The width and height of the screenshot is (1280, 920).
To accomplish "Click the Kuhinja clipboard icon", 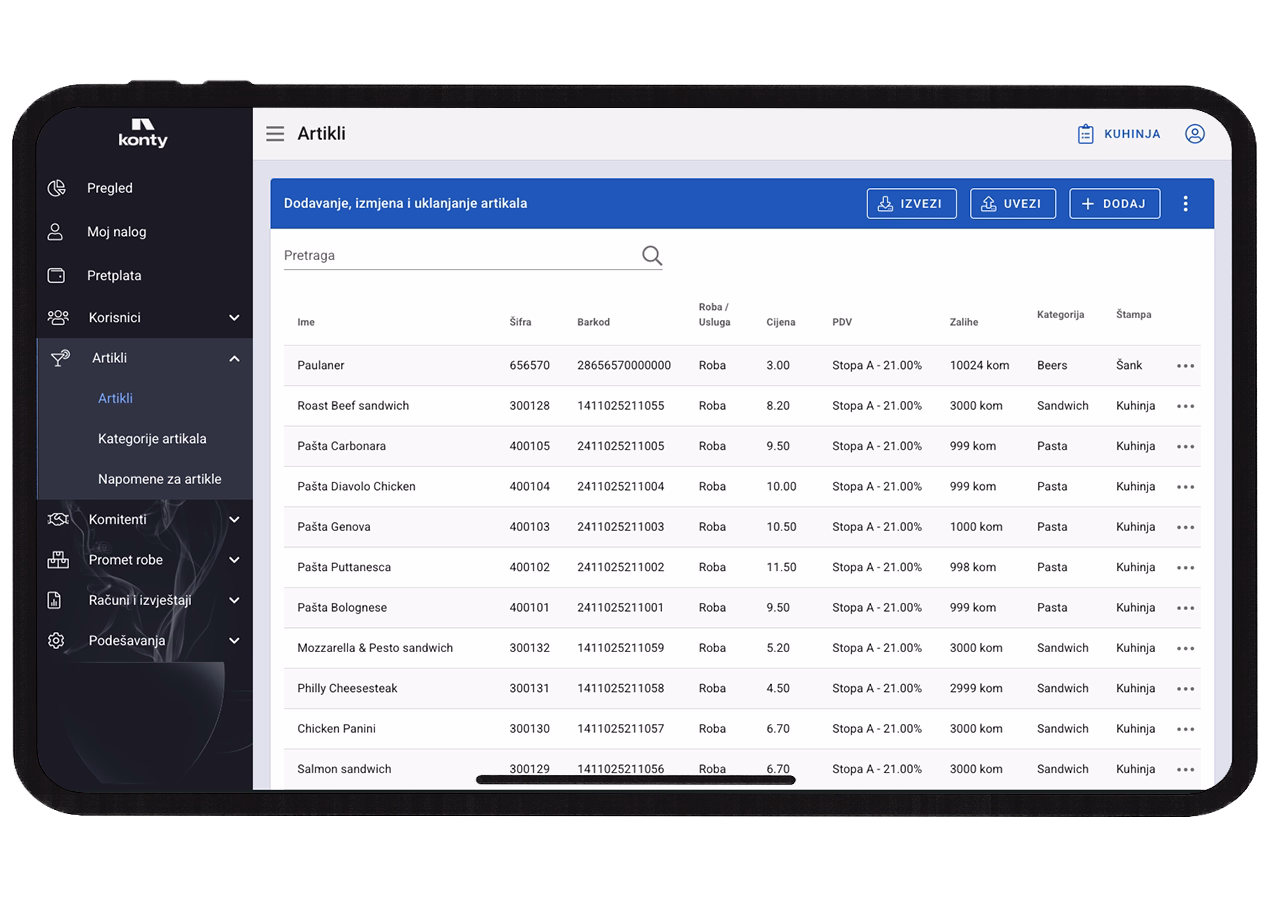I will [1086, 134].
